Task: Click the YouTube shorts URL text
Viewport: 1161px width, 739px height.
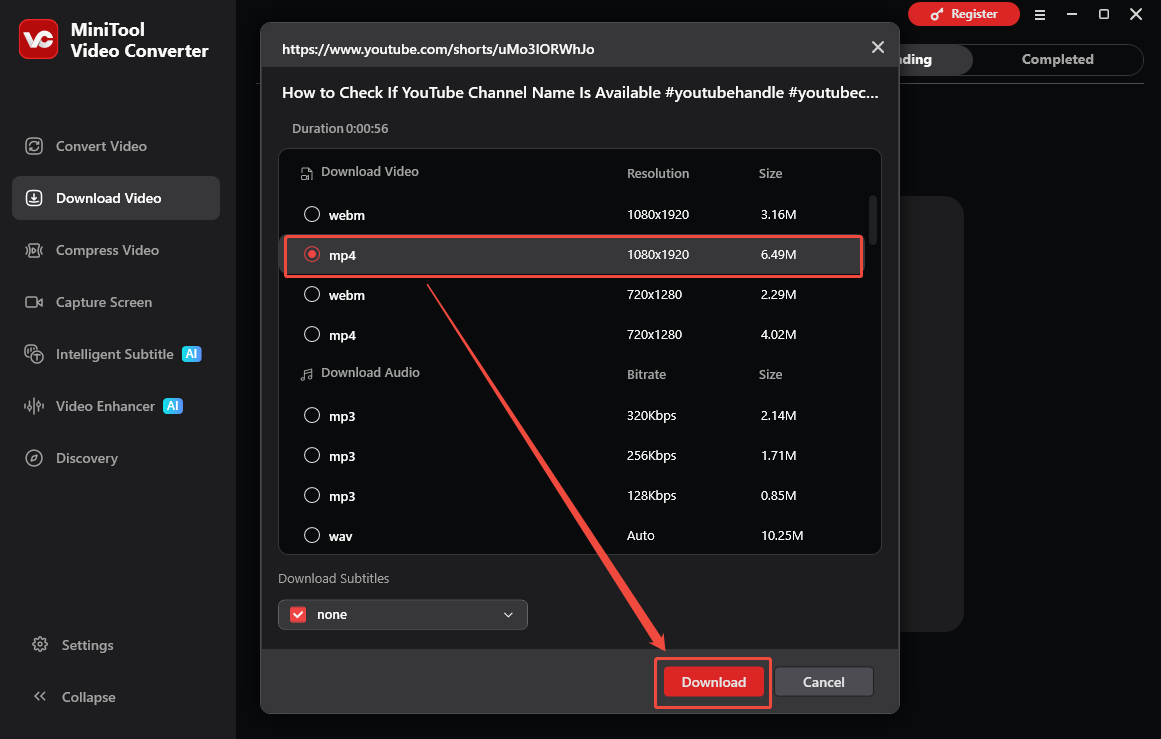Action: (x=438, y=49)
